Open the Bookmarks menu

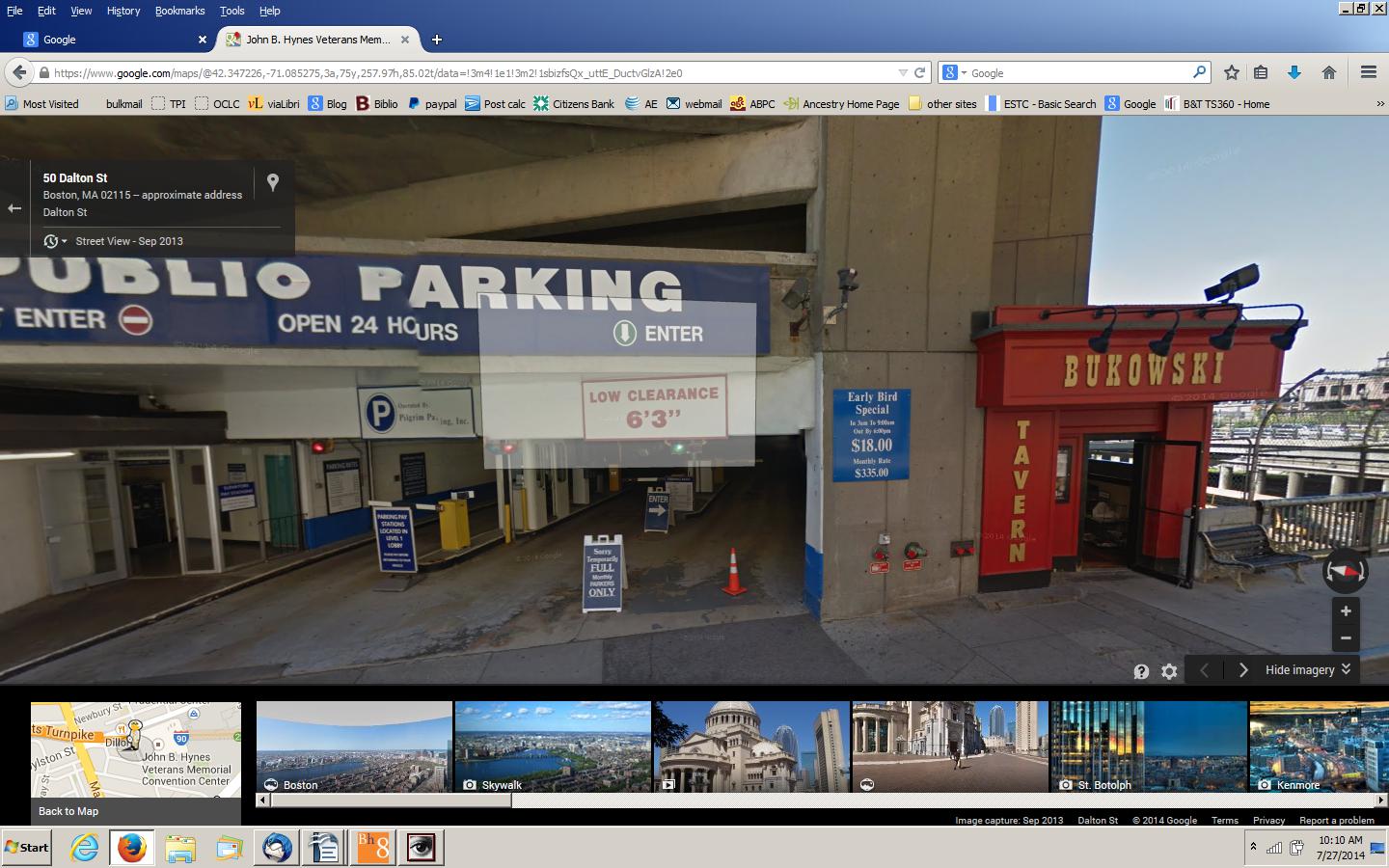[179, 11]
